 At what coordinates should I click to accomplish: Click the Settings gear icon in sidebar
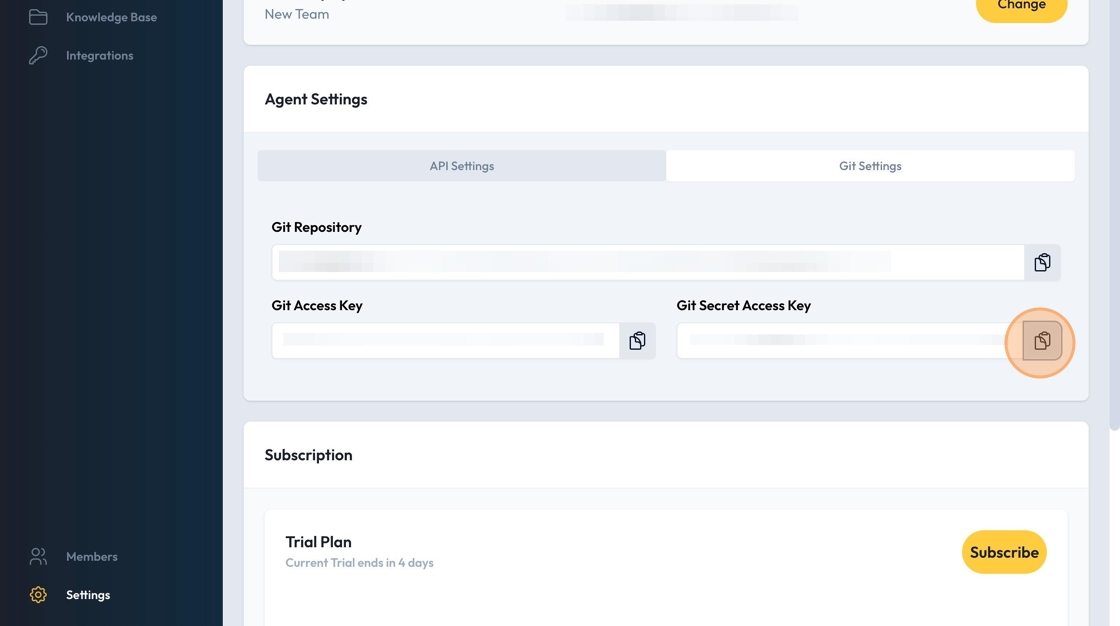point(38,595)
